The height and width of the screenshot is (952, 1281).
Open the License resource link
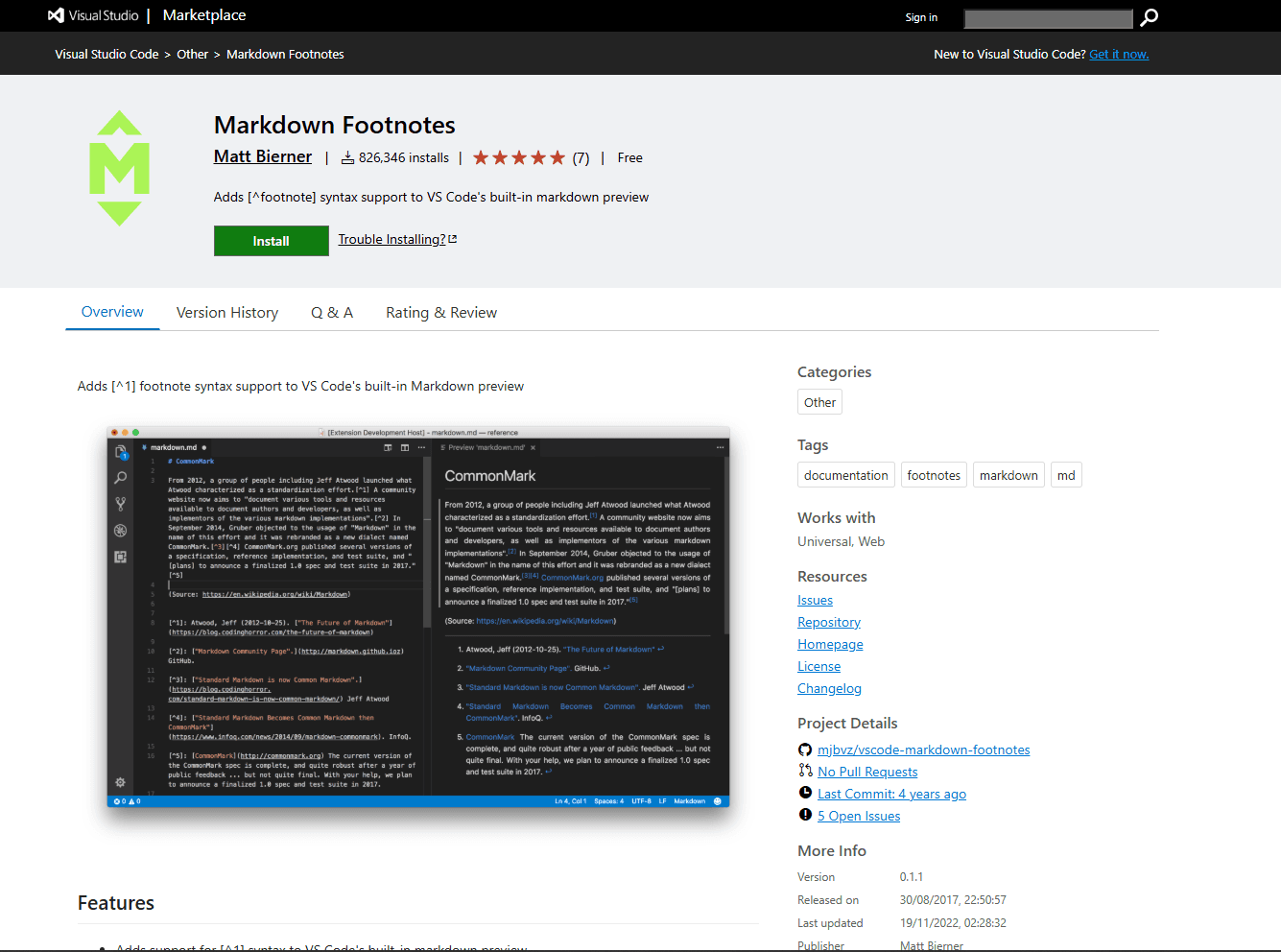[x=818, y=666]
